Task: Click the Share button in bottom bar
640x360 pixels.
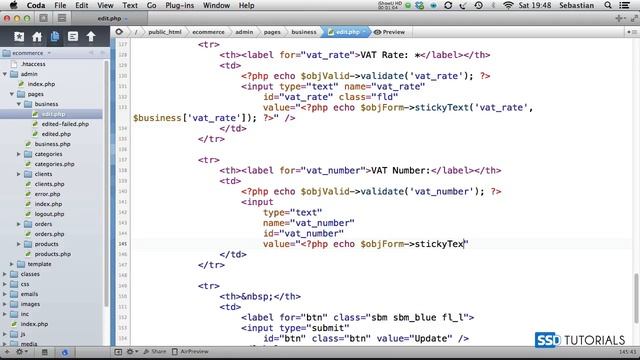Action: tap(155, 351)
